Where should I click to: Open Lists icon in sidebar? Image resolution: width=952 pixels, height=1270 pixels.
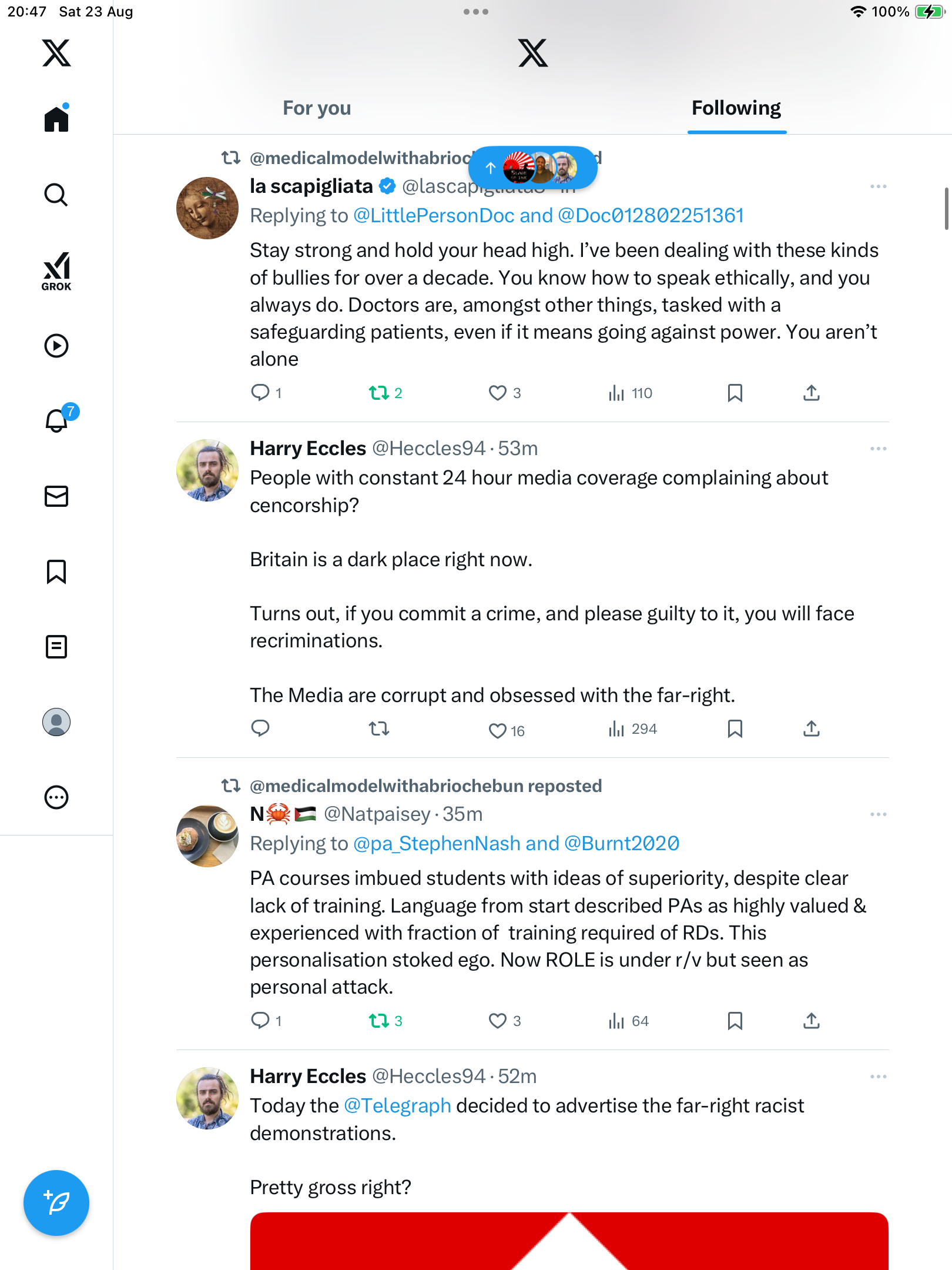coord(56,647)
